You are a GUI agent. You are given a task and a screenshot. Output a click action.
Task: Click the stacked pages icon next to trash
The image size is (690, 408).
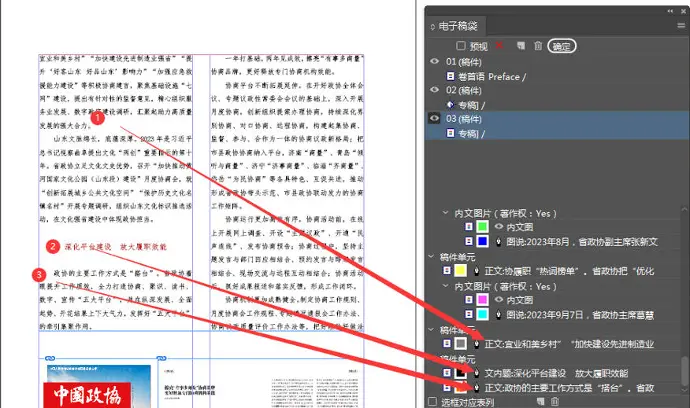coord(519,46)
